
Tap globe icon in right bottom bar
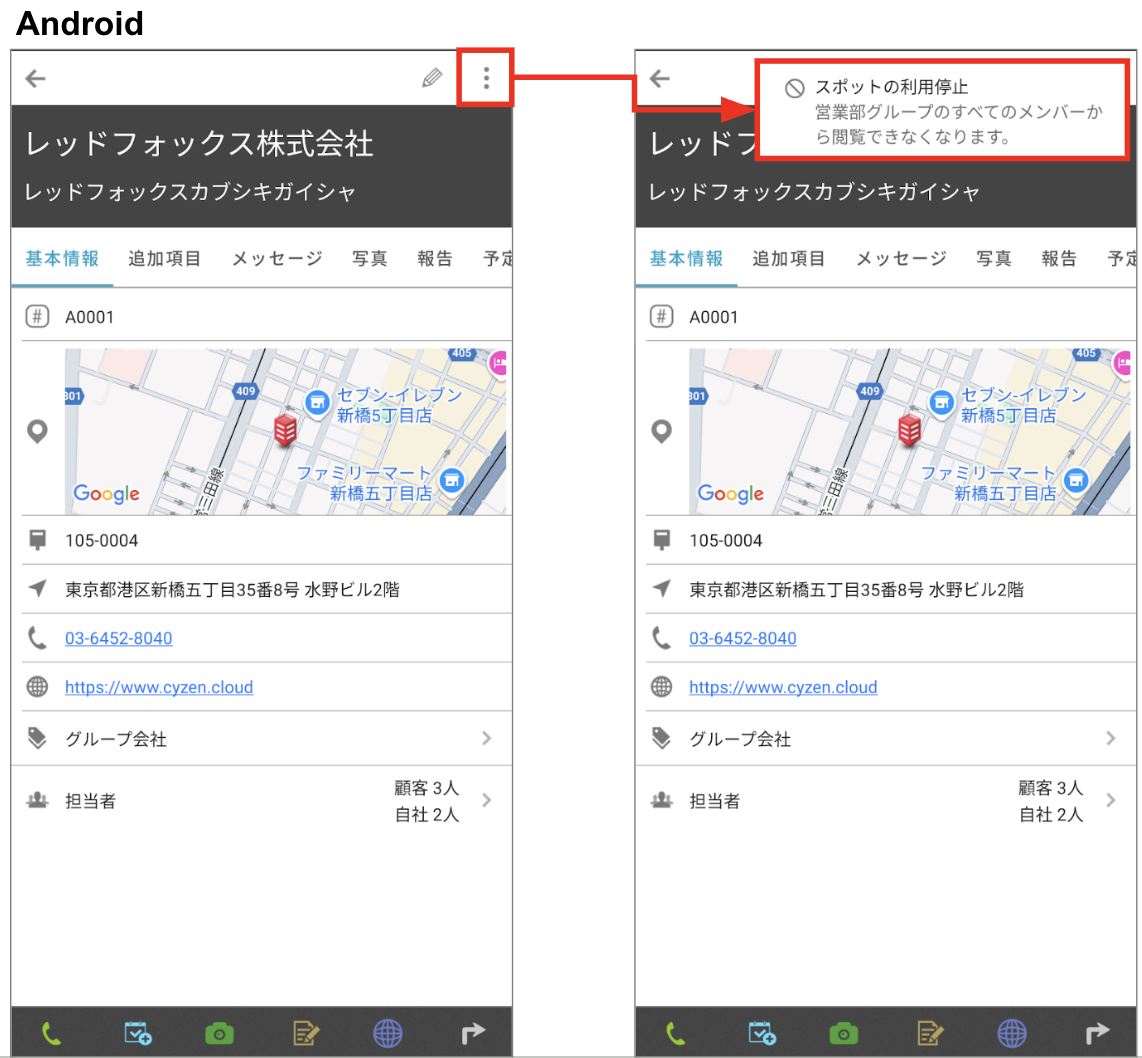[x=1012, y=1033]
